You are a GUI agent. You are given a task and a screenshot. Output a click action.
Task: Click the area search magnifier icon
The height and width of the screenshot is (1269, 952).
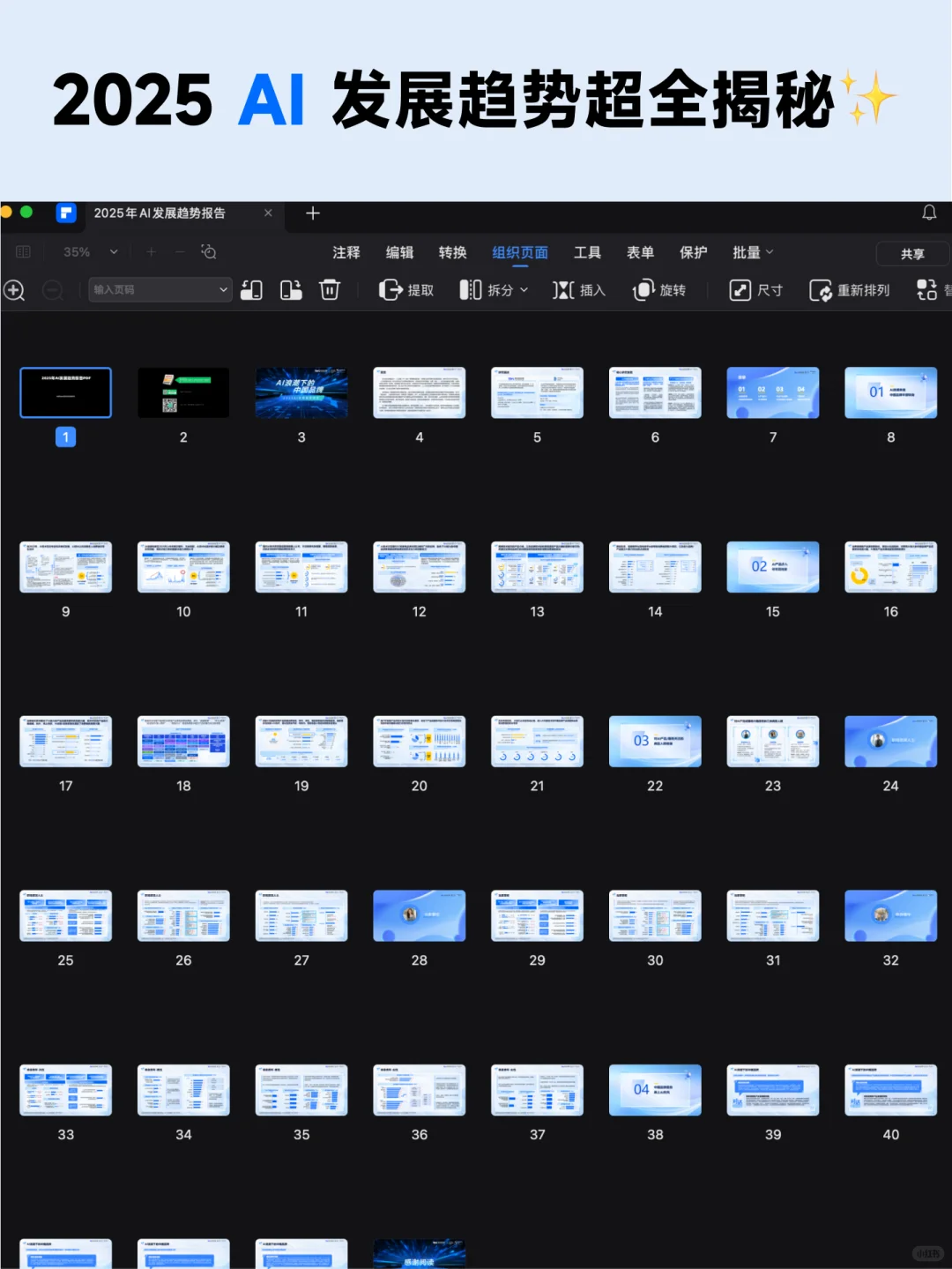(209, 252)
